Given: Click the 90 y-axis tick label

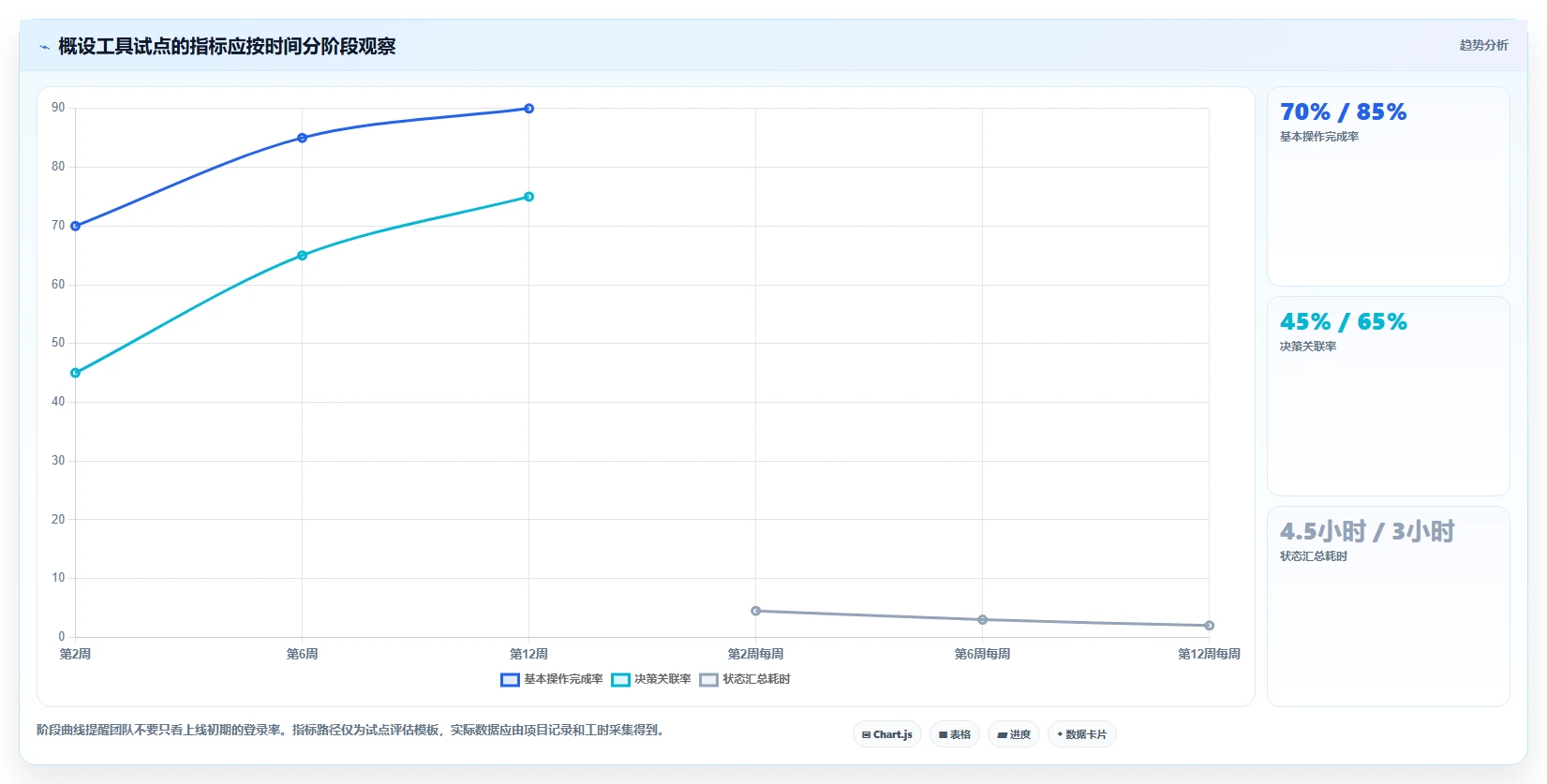Looking at the screenshot, I should 58,108.
